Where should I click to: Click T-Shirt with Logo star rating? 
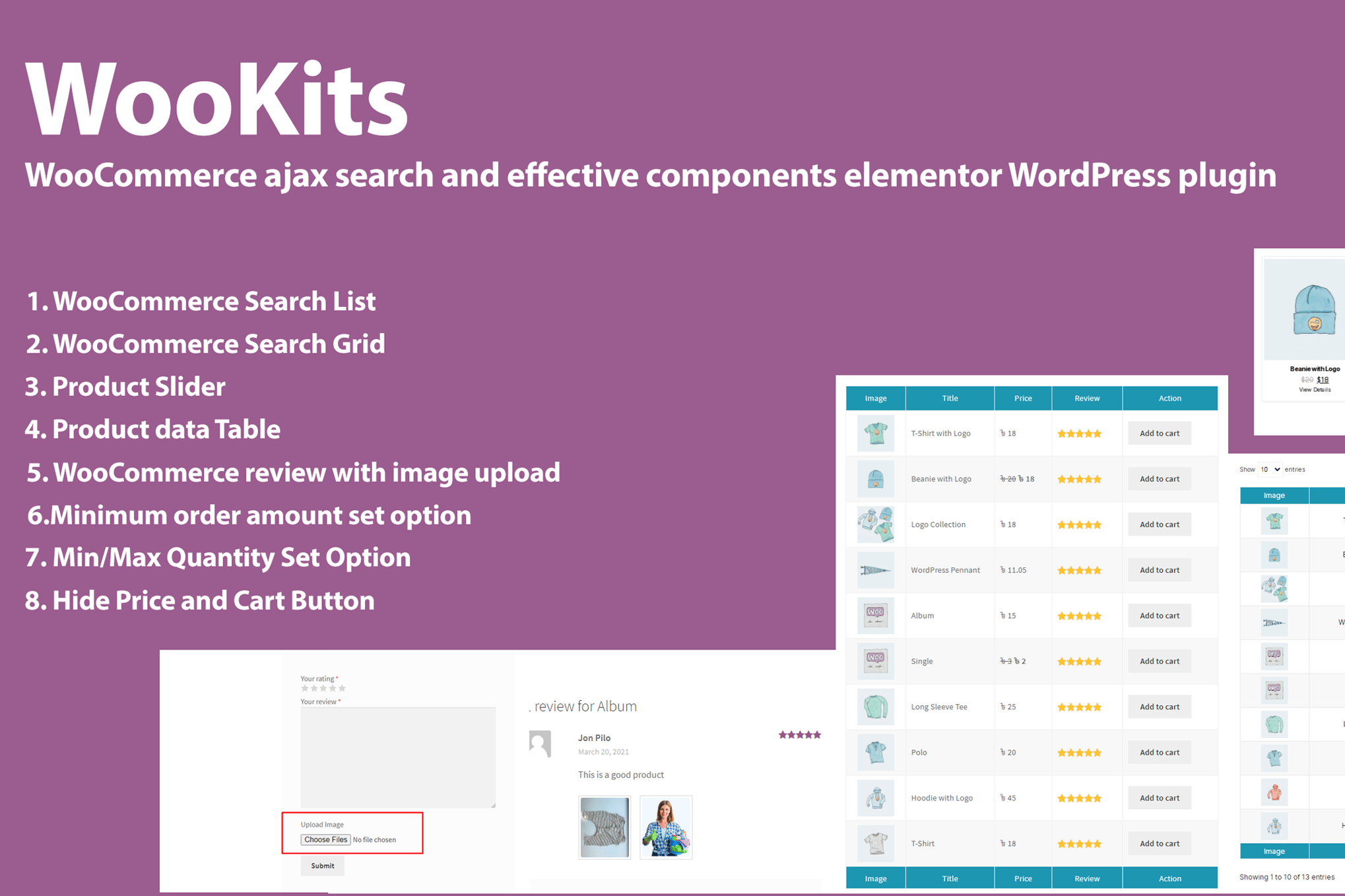click(1079, 434)
